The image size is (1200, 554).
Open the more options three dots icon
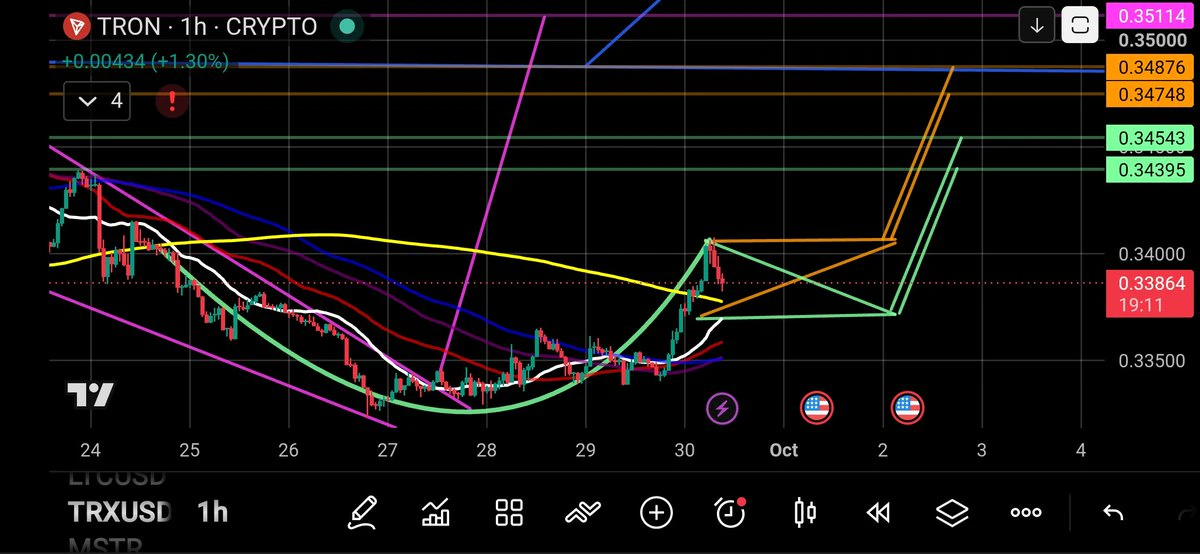pos(1026,513)
